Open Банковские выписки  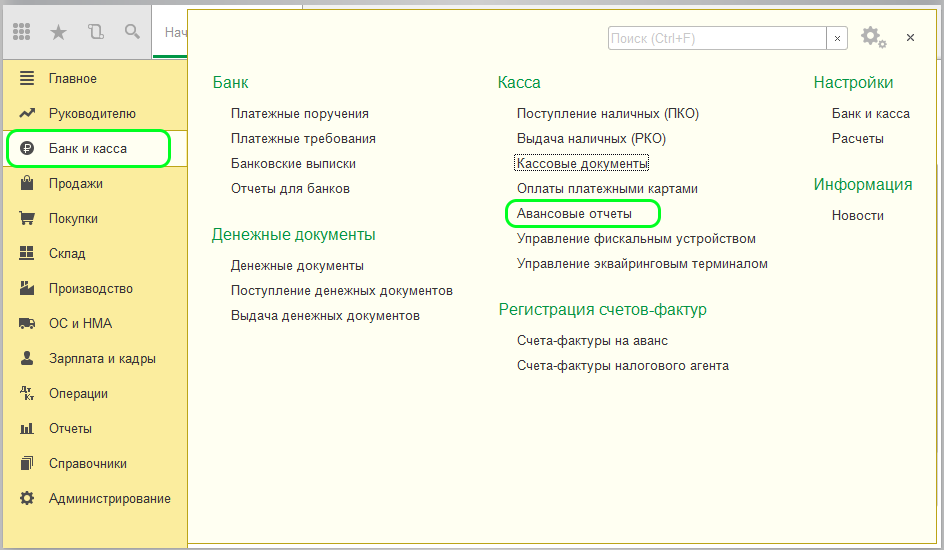pyautogui.click(x=293, y=163)
